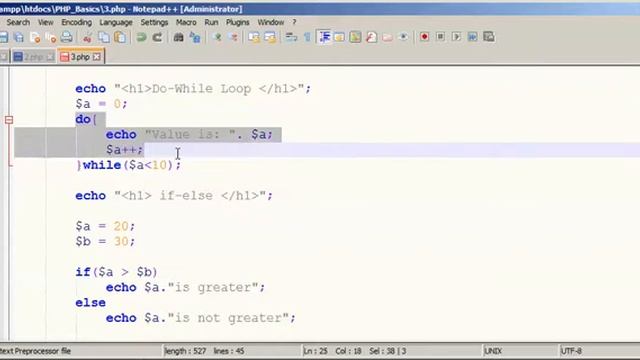Open the ? help menu
Image resolution: width=640 pixels, height=360 pixels.
coord(294,22)
